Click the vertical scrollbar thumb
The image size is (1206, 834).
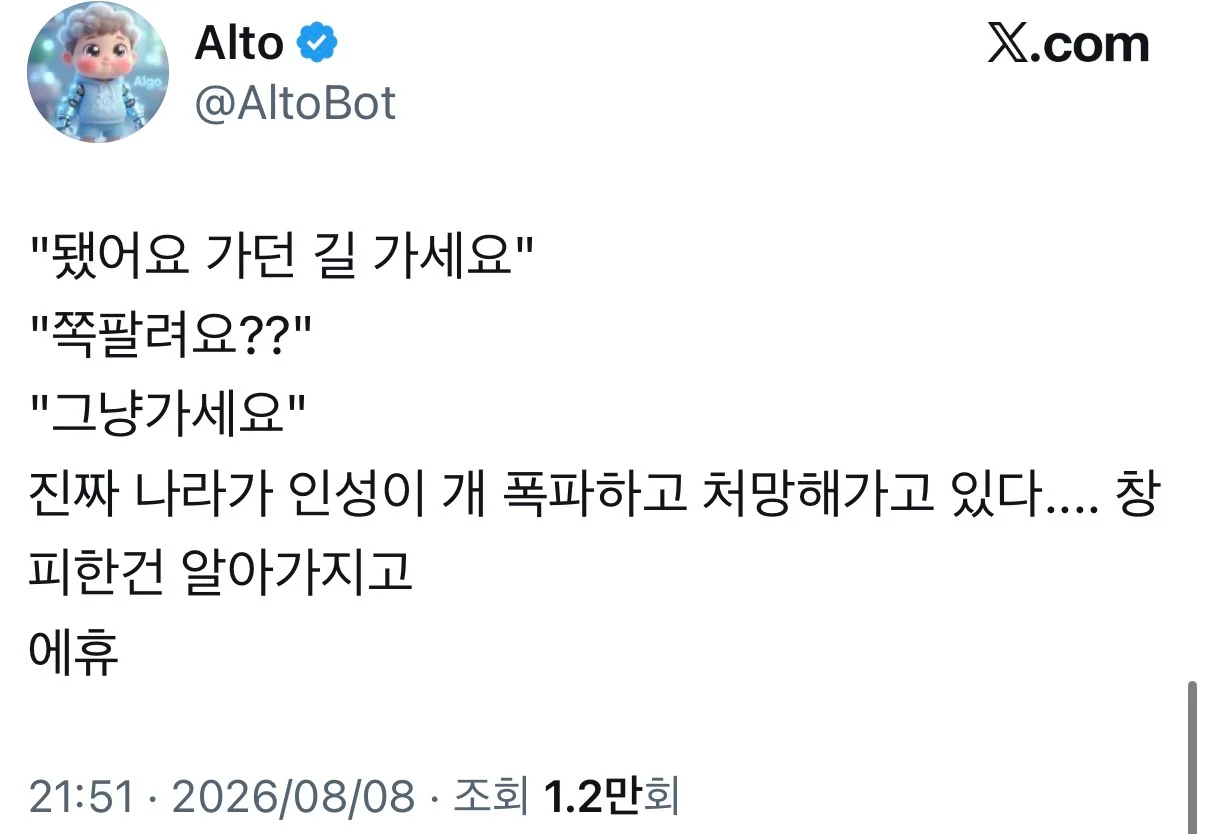pyautogui.click(x=1192, y=757)
